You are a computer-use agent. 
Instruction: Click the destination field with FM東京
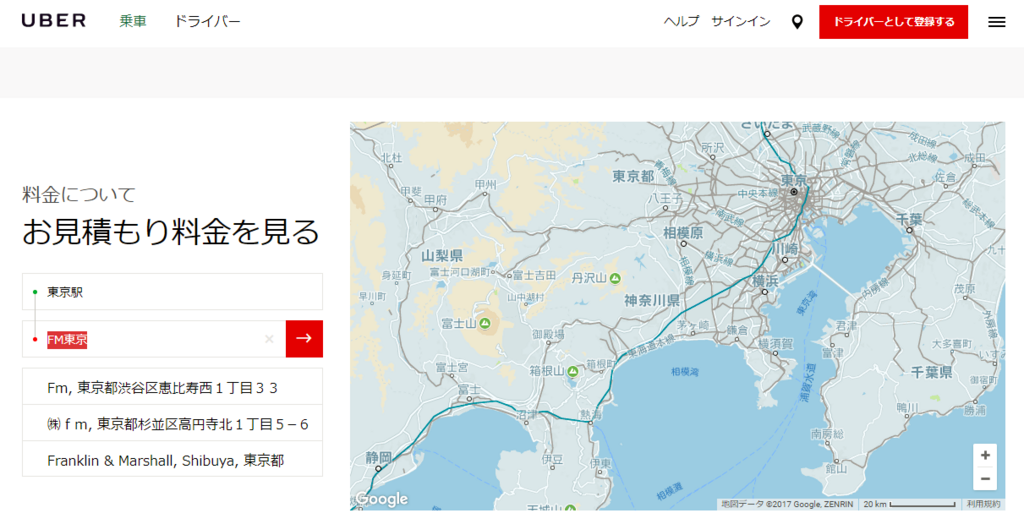click(x=154, y=339)
